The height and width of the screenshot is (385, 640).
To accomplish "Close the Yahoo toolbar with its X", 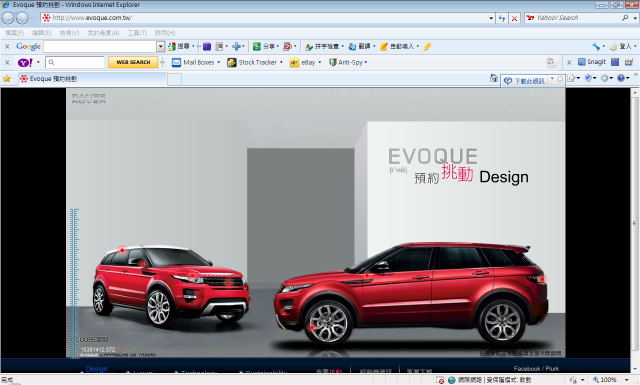I will (x=7, y=62).
